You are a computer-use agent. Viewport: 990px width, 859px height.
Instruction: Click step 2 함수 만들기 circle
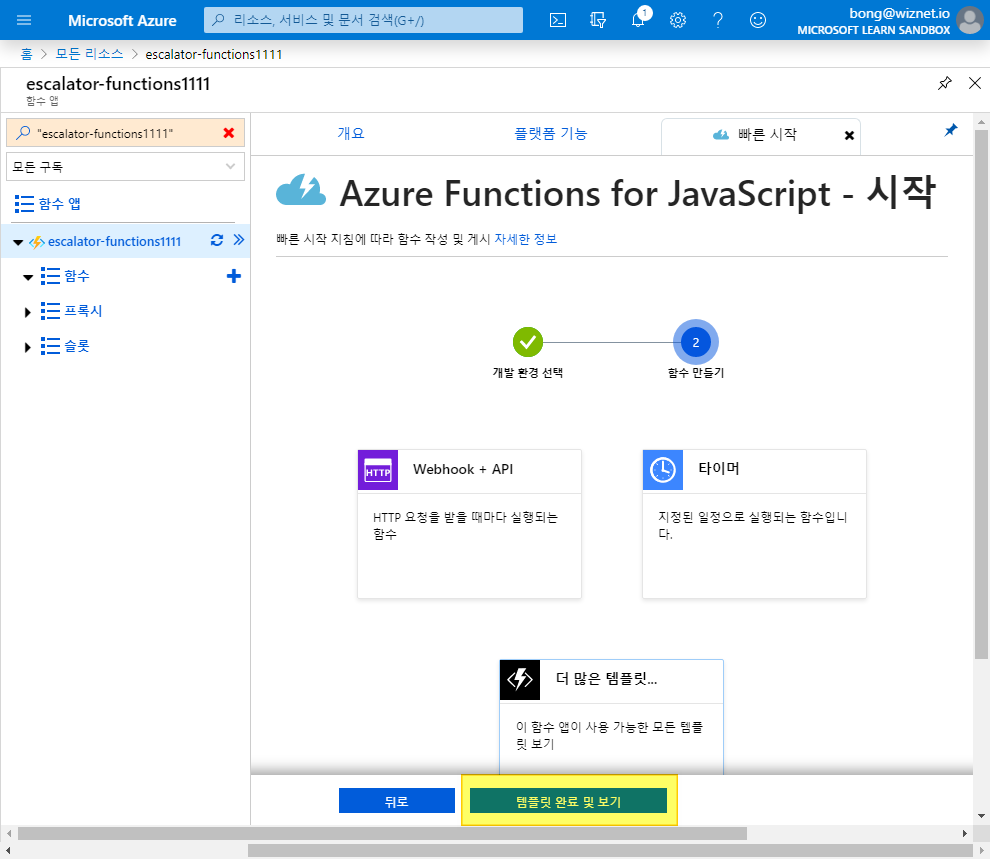tap(696, 342)
